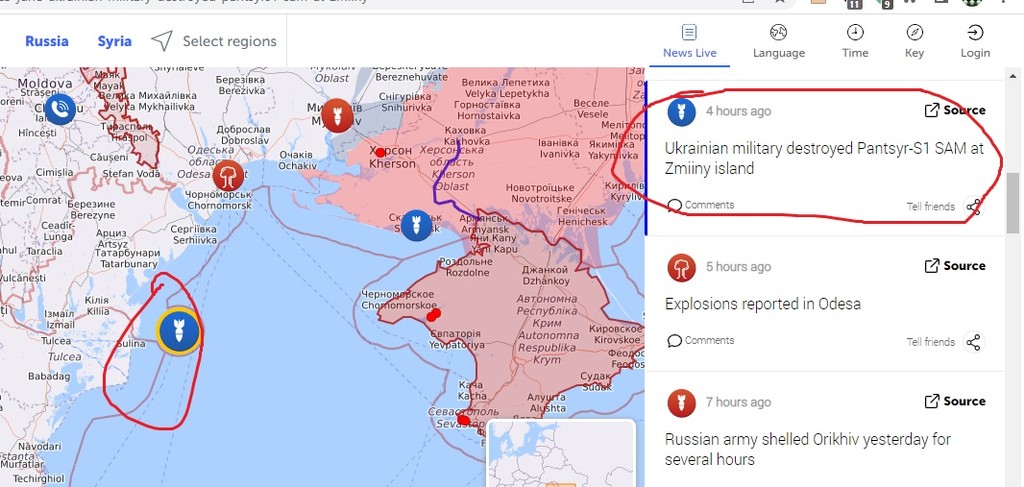Open the Time selector
The height and width of the screenshot is (487, 1024).
pos(855,42)
